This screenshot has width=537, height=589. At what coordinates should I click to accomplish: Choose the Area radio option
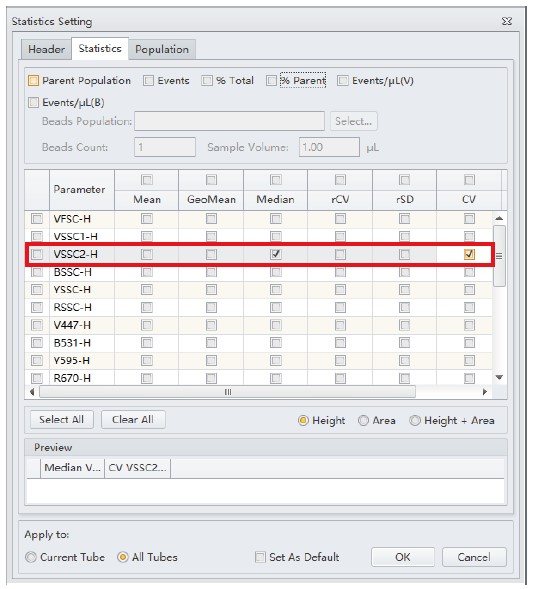point(363,420)
